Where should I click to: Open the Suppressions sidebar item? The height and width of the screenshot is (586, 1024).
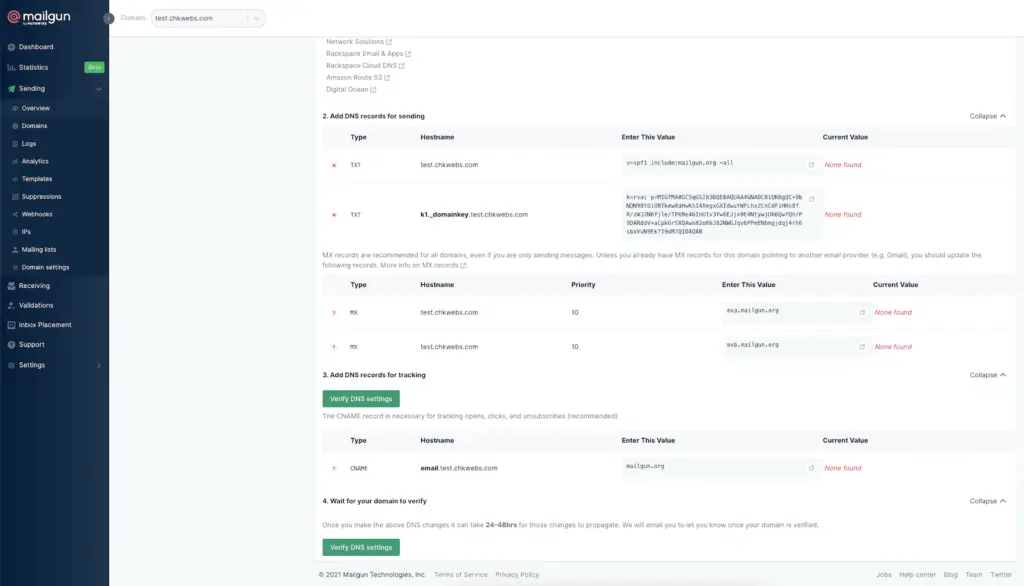(41, 197)
